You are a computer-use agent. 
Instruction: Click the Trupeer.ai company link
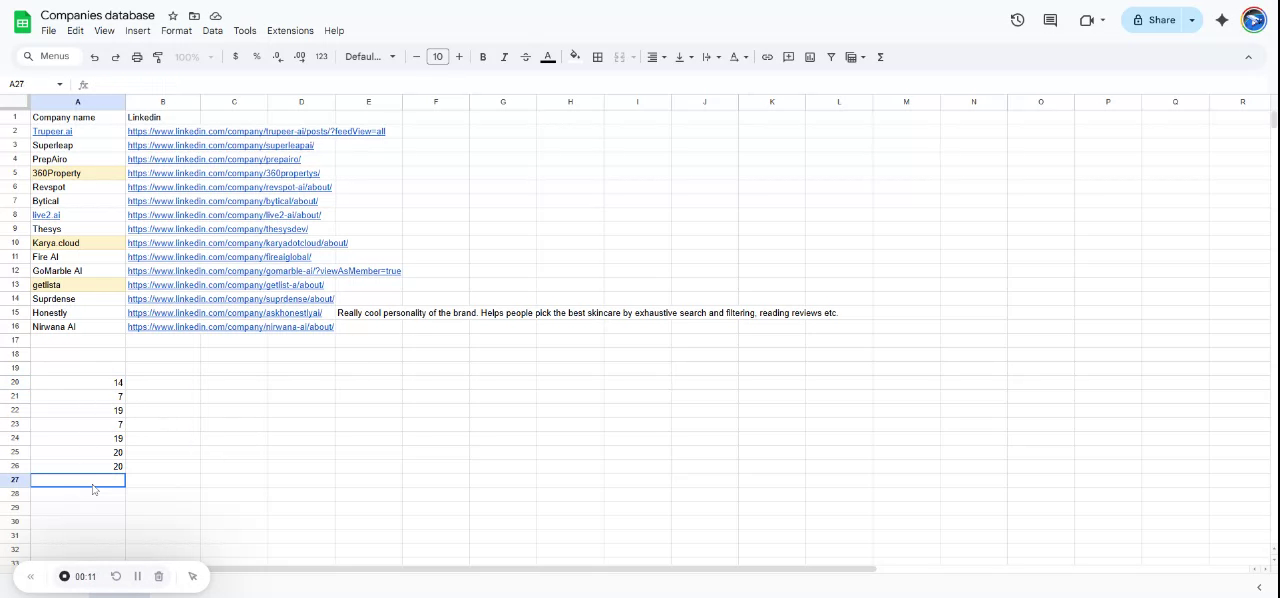point(52,131)
